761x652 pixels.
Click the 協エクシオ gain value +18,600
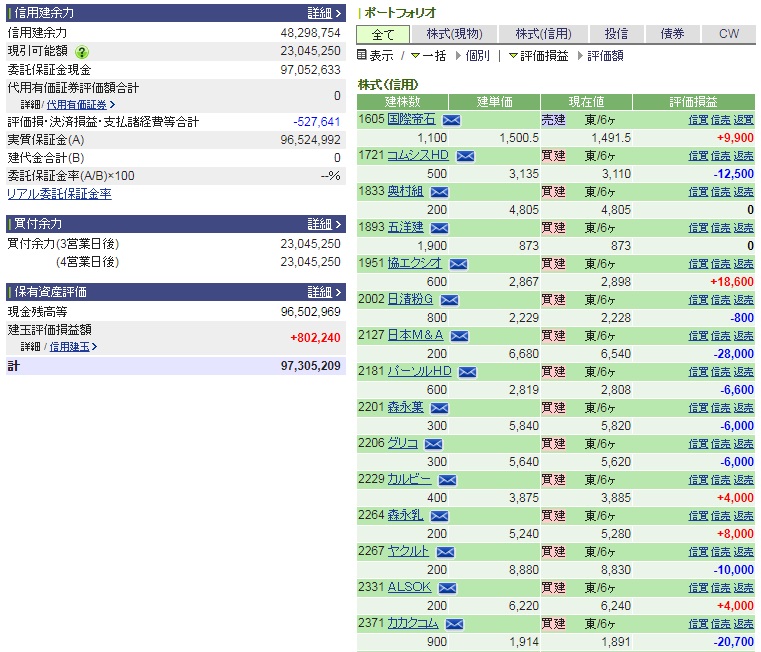pos(732,282)
